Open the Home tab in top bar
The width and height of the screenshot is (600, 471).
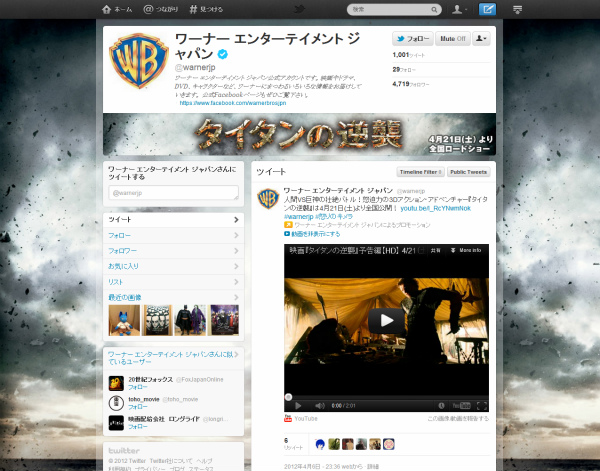pos(117,9)
